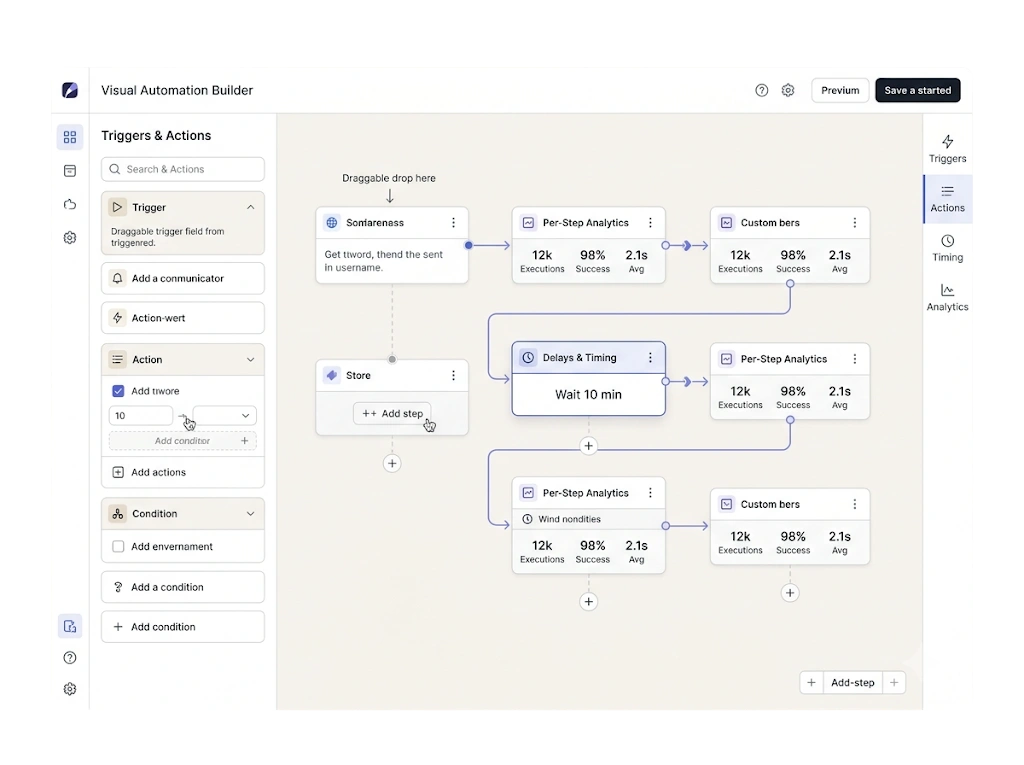Viewport: 1024px width, 765px height.
Task: Open the bottom-most sidebar gear icon
Action: pos(70,689)
